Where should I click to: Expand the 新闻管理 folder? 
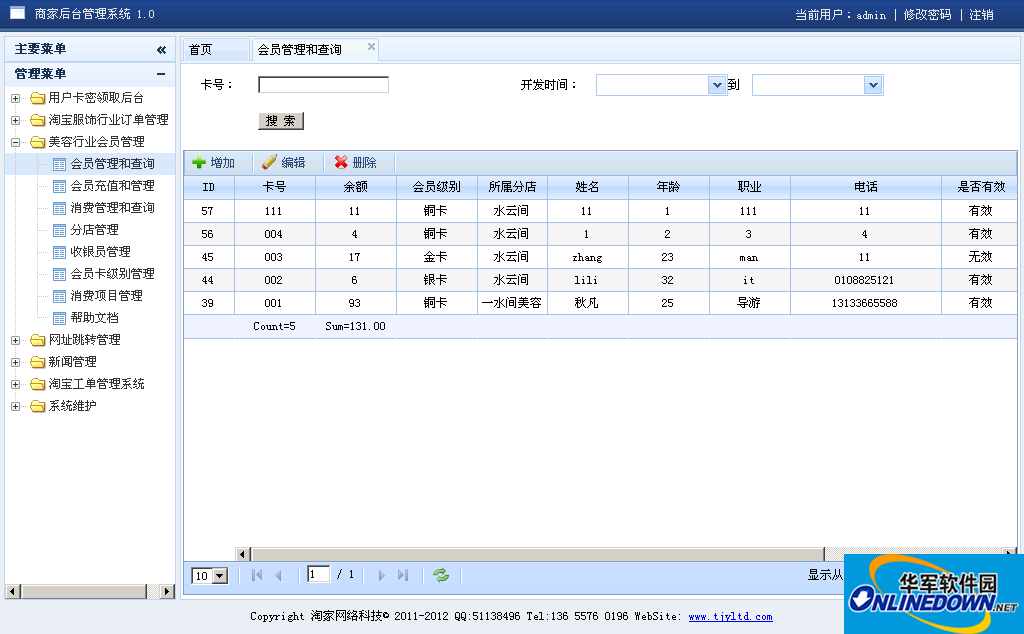(16, 362)
